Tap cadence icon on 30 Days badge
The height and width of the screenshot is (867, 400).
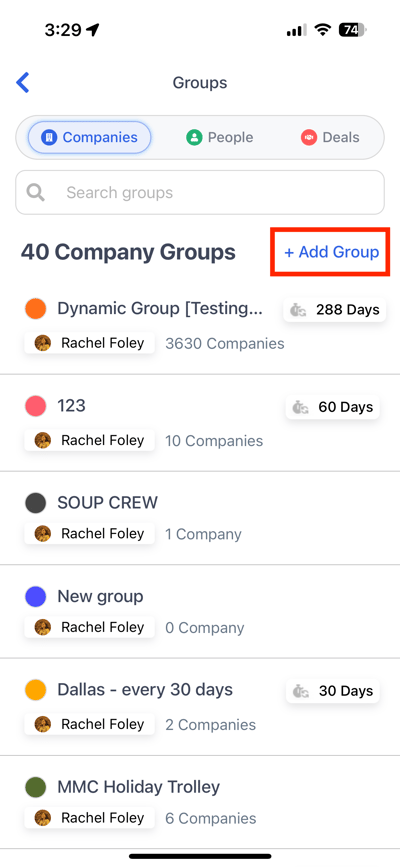301,691
